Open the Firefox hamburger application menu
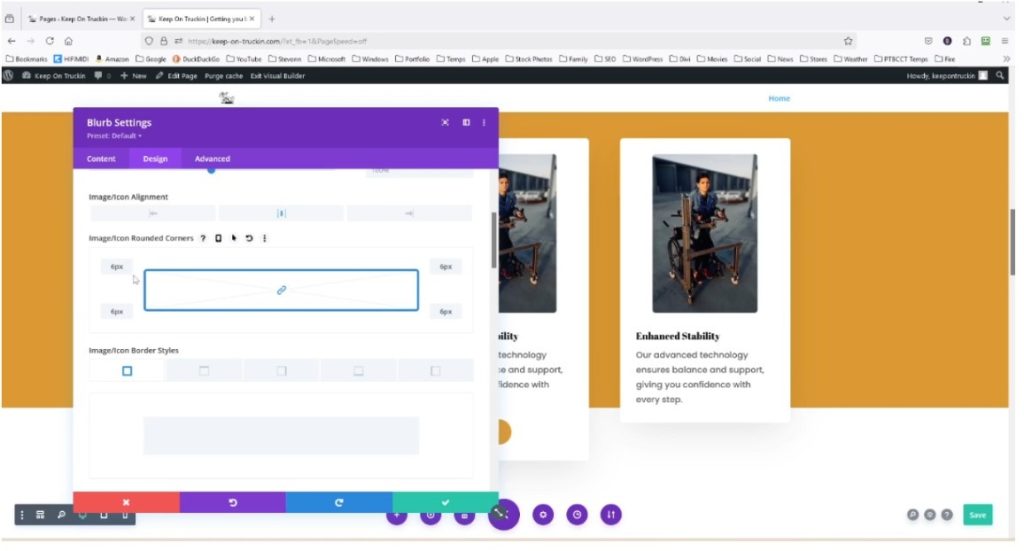1024x551 pixels. point(1005,40)
